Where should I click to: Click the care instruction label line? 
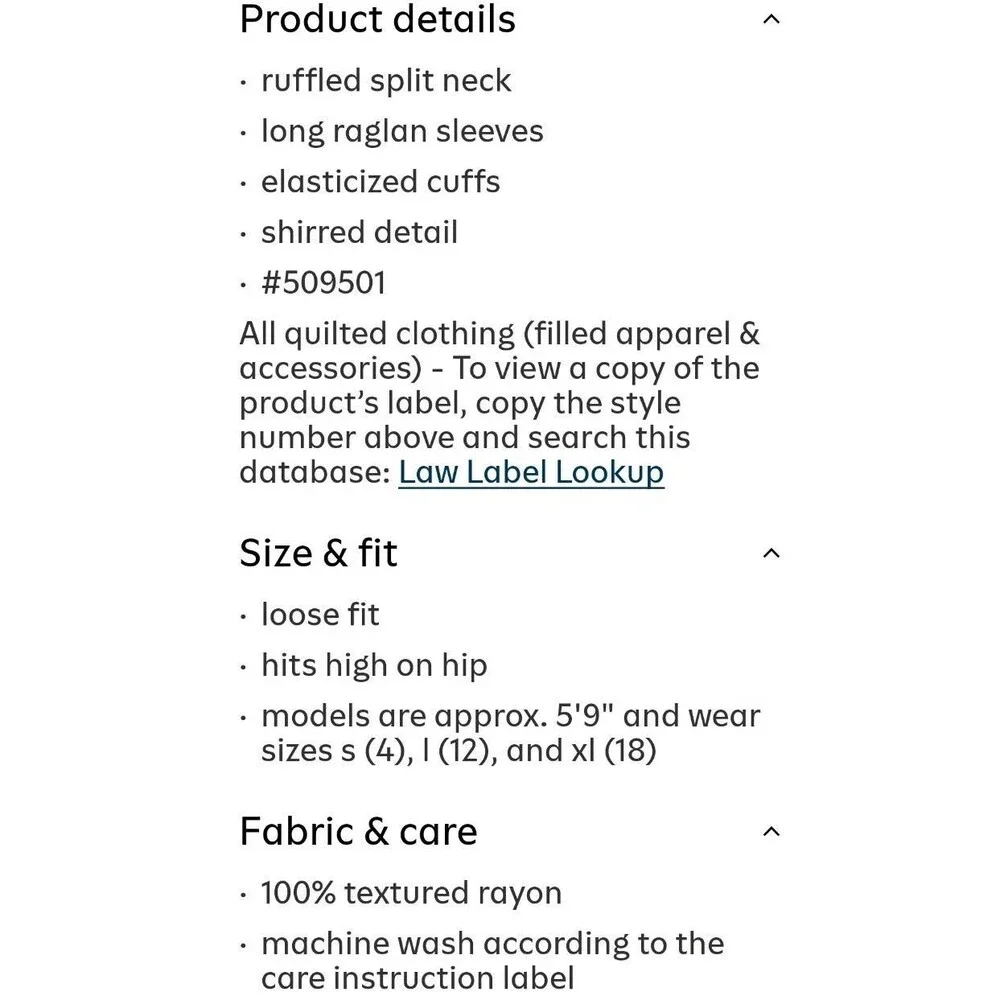tap(417, 978)
